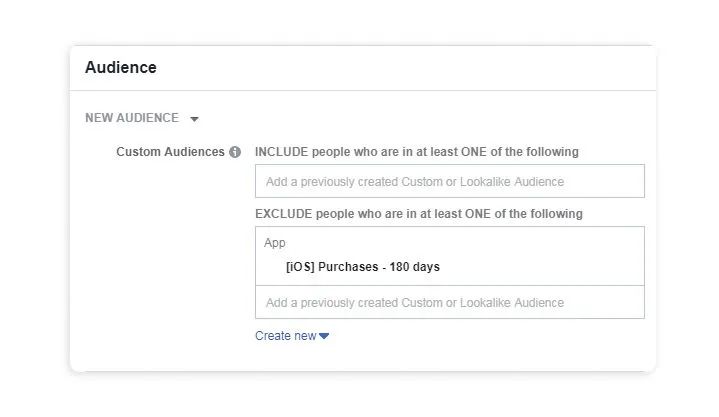Expand the Create new menu
This screenshot has width=719, height=417.
pos(286,336)
